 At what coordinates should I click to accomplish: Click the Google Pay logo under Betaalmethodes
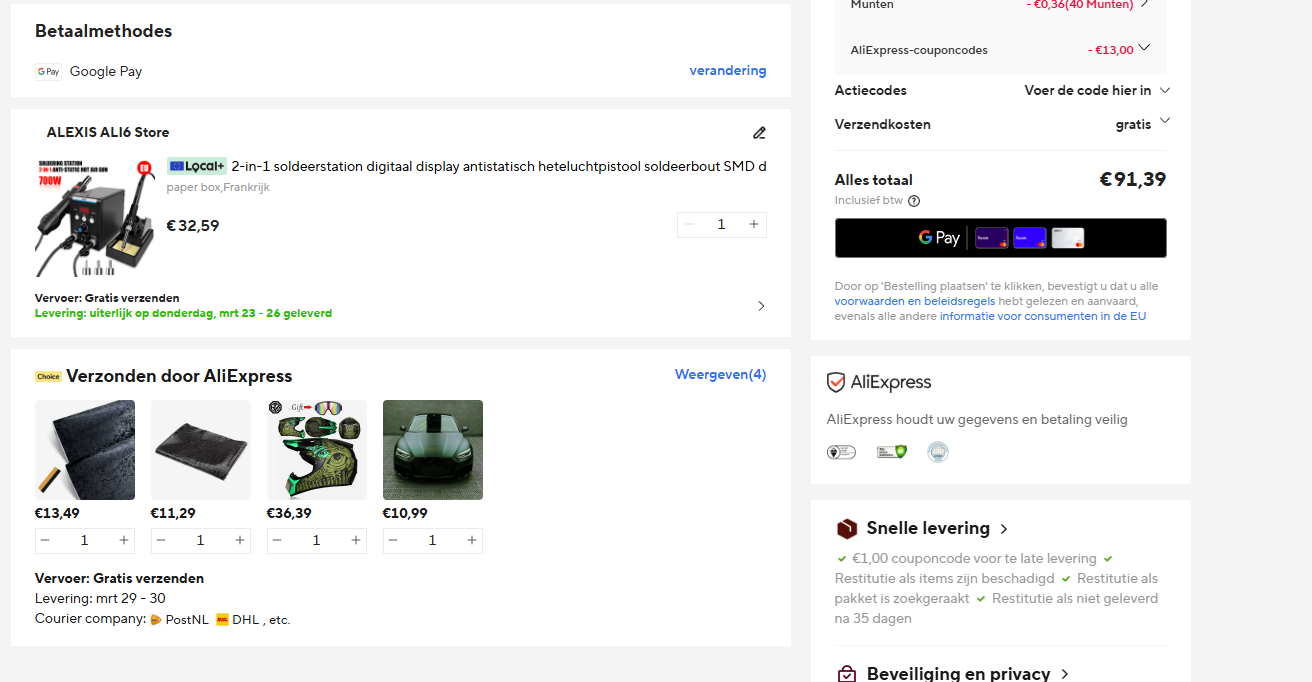(48, 71)
